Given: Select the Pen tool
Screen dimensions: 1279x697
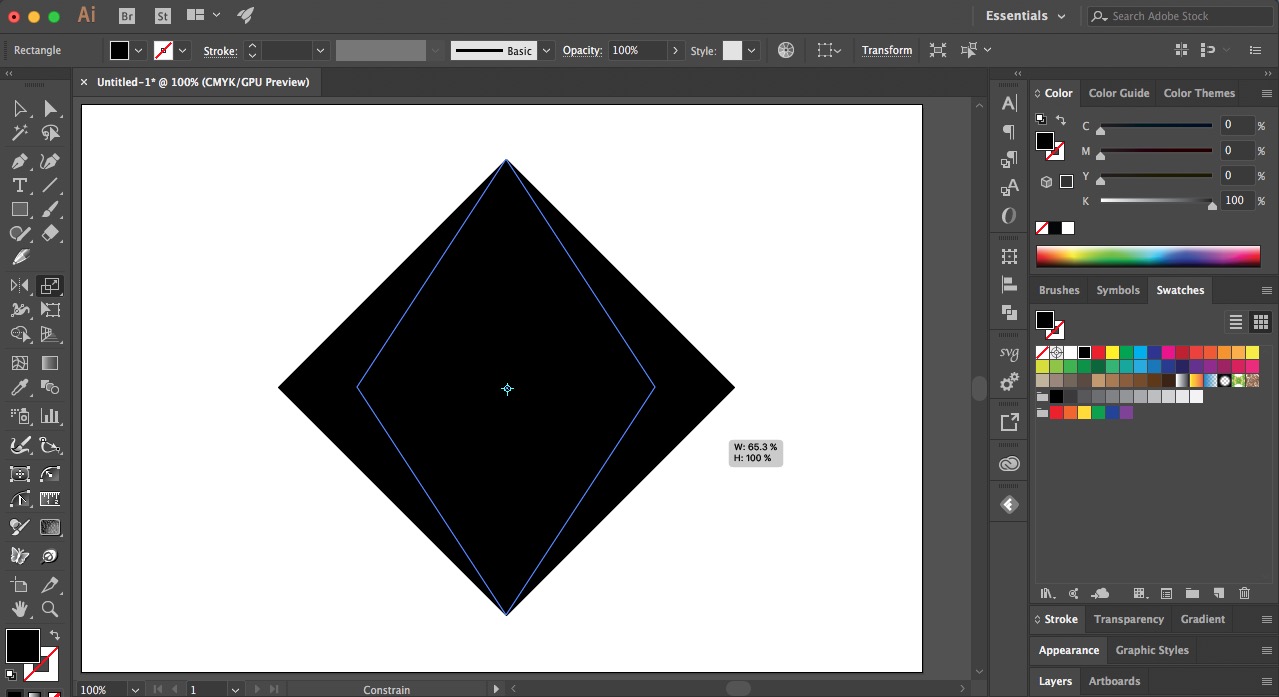Looking at the screenshot, I should [19, 161].
